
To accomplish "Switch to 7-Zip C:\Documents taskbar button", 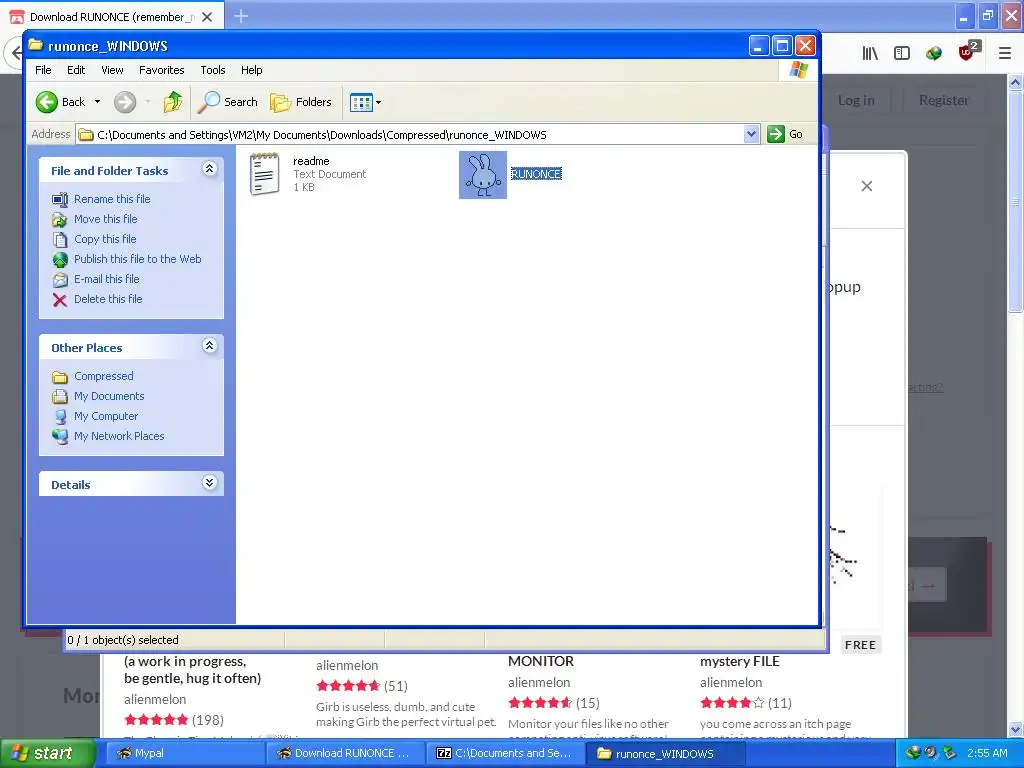I will pos(505,753).
